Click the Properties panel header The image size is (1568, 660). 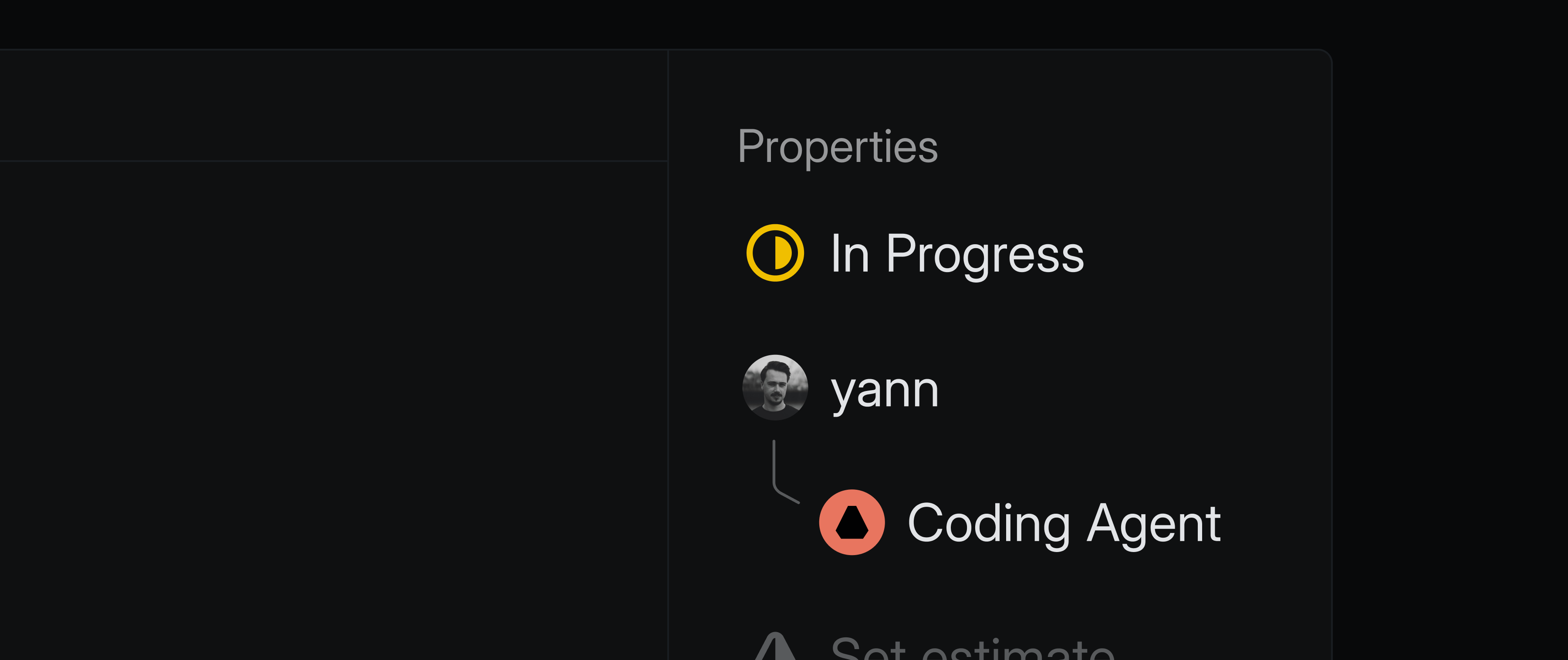coord(837,145)
